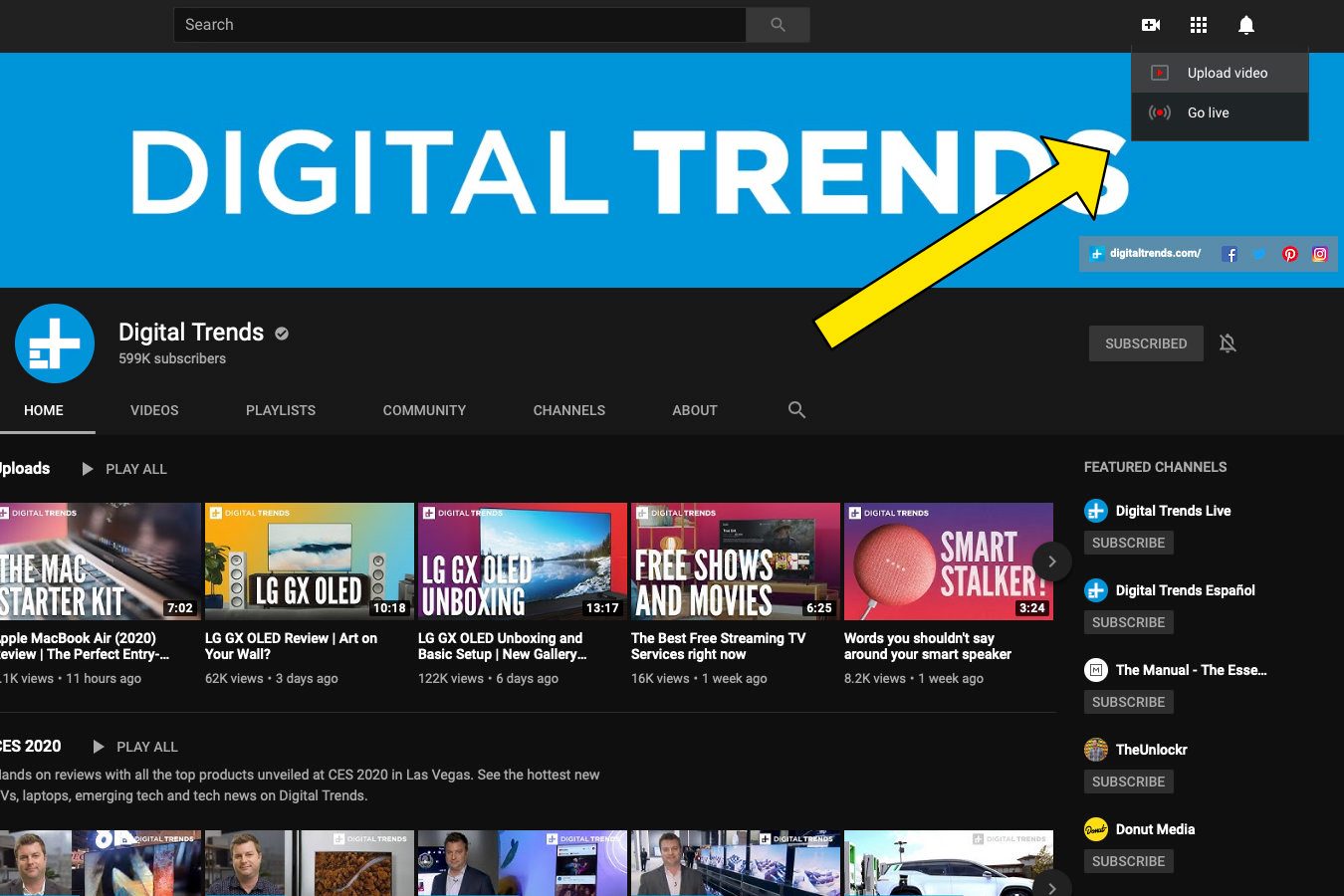Open the LG GX OLED review thumbnail
1344x896 pixels.
point(310,561)
